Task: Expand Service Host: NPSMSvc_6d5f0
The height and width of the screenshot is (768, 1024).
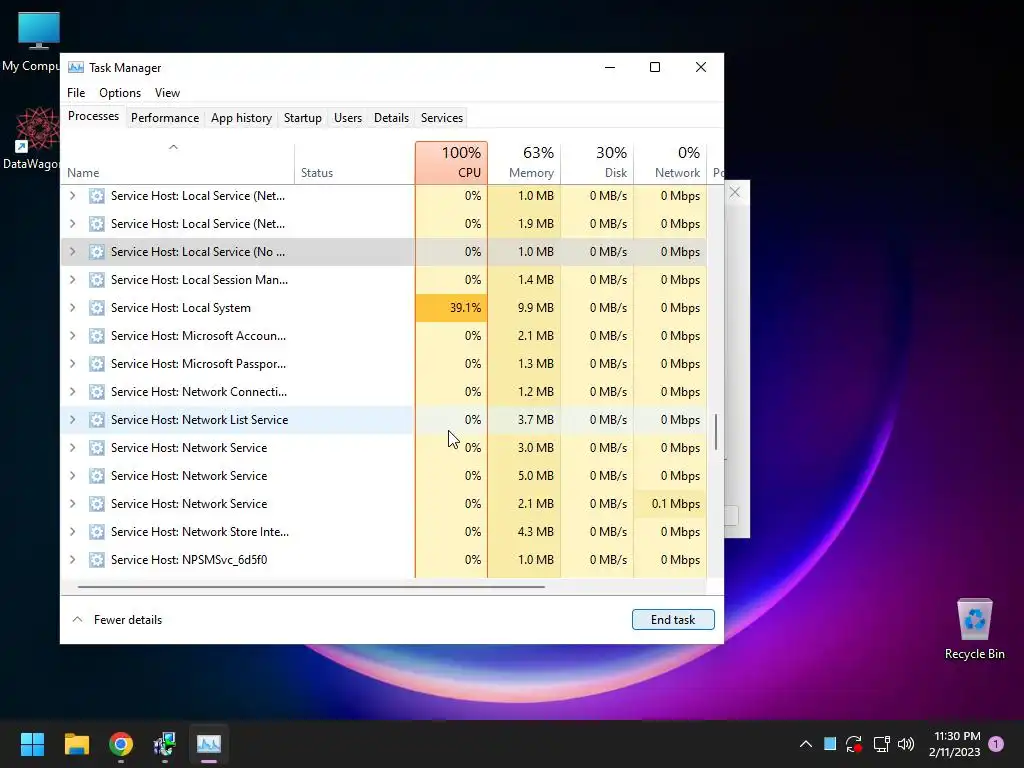Action: [72, 560]
